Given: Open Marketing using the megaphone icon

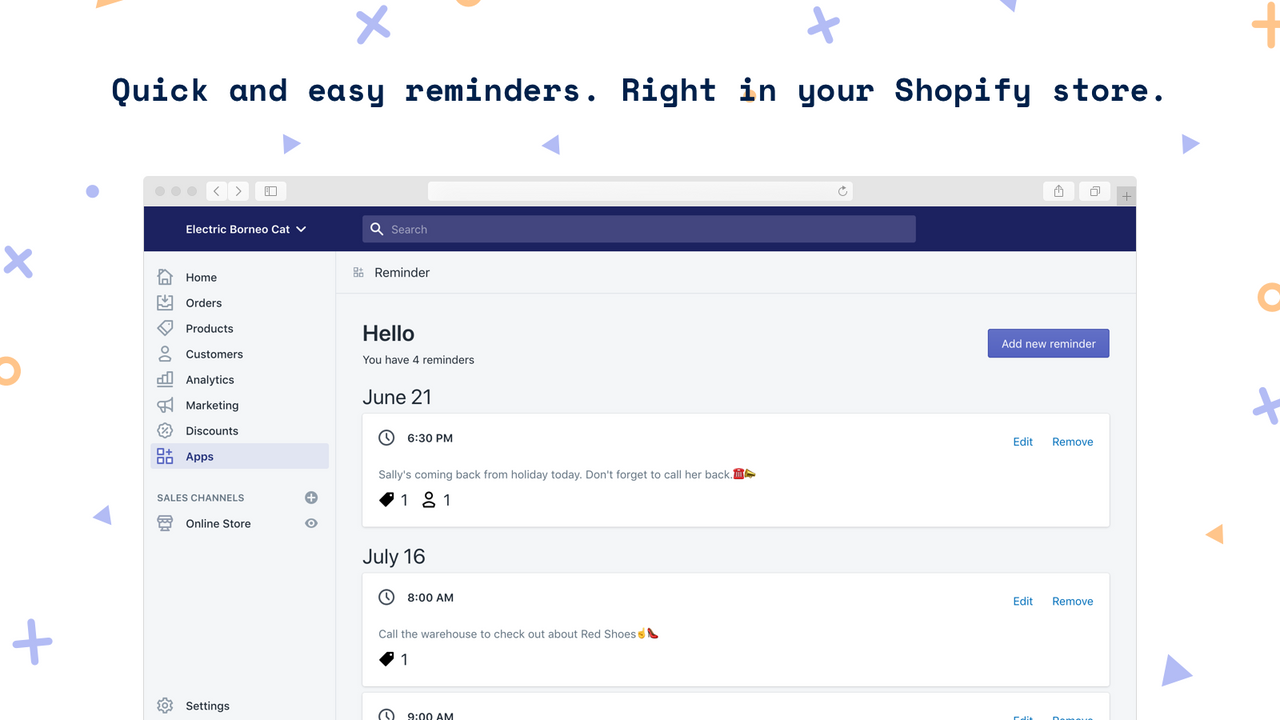Looking at the screenshot, I should [x=164, y=405].
